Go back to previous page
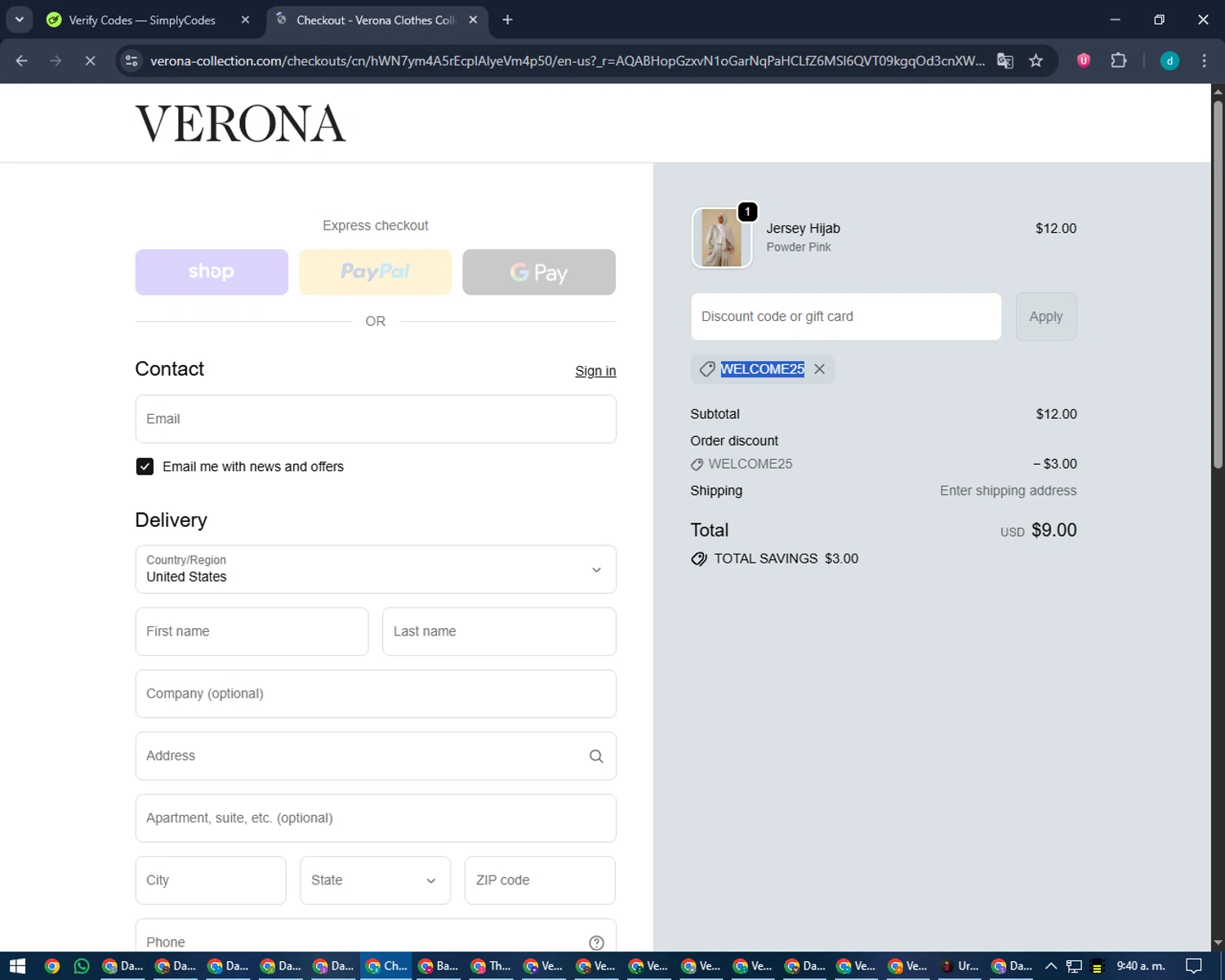 [22, 60]
